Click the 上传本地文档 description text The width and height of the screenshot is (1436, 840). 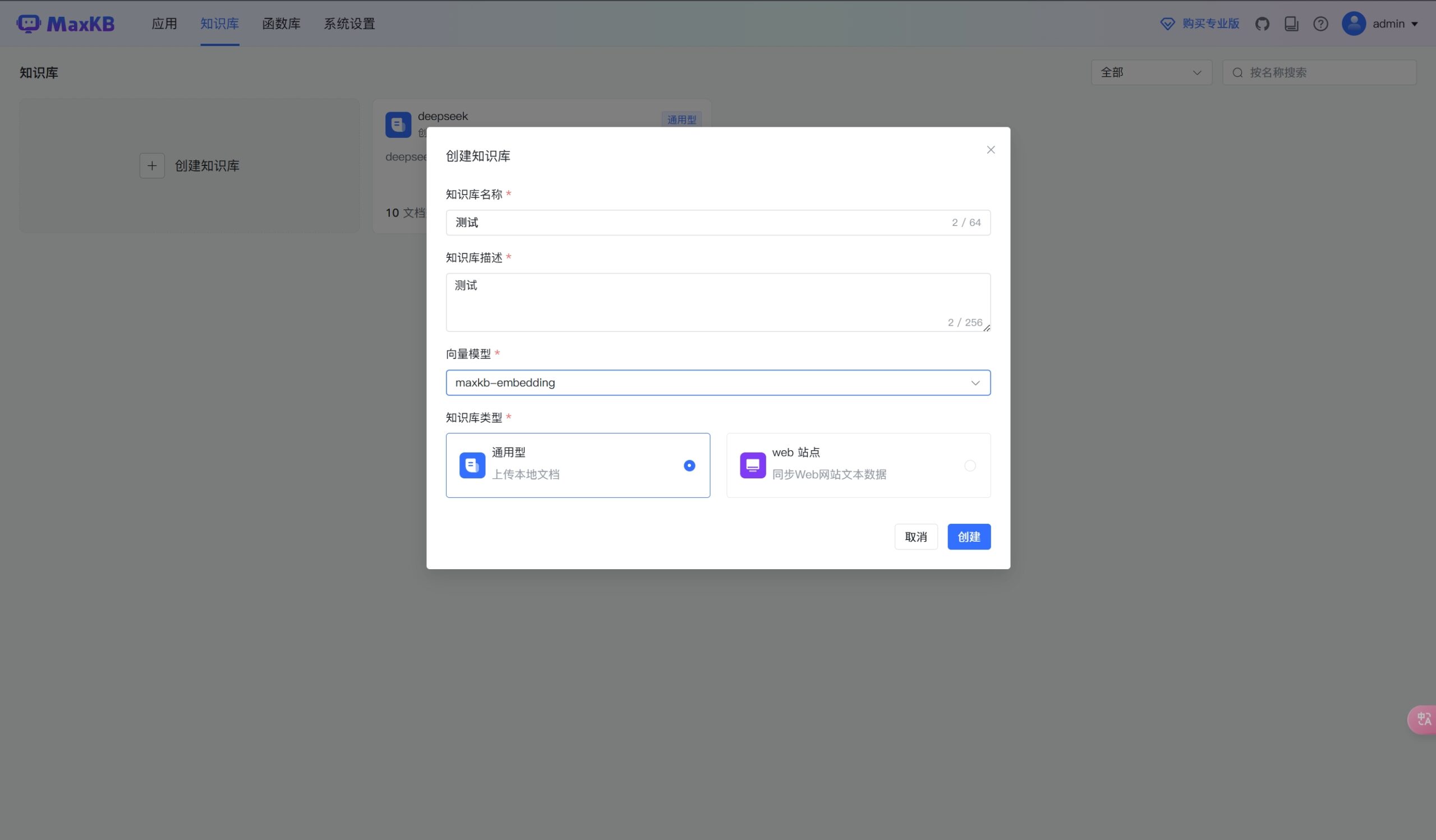[x=526, y=474]
